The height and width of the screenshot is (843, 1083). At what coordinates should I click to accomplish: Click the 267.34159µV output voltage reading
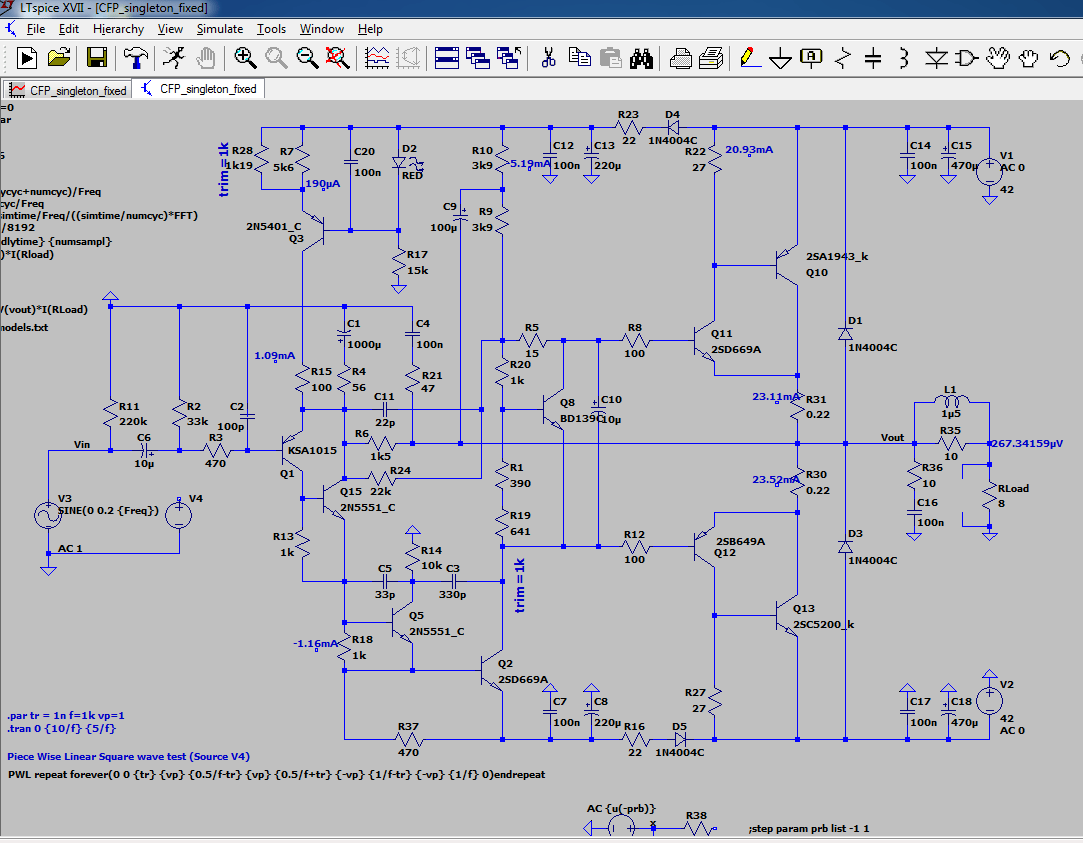1027,443
